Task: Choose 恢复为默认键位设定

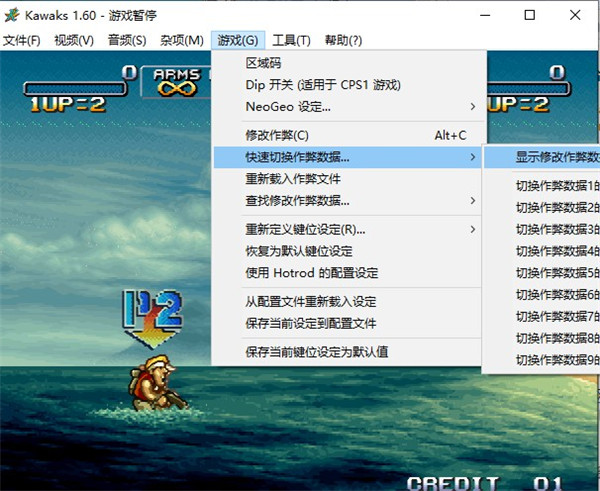Action: click(x=347, y=251)
